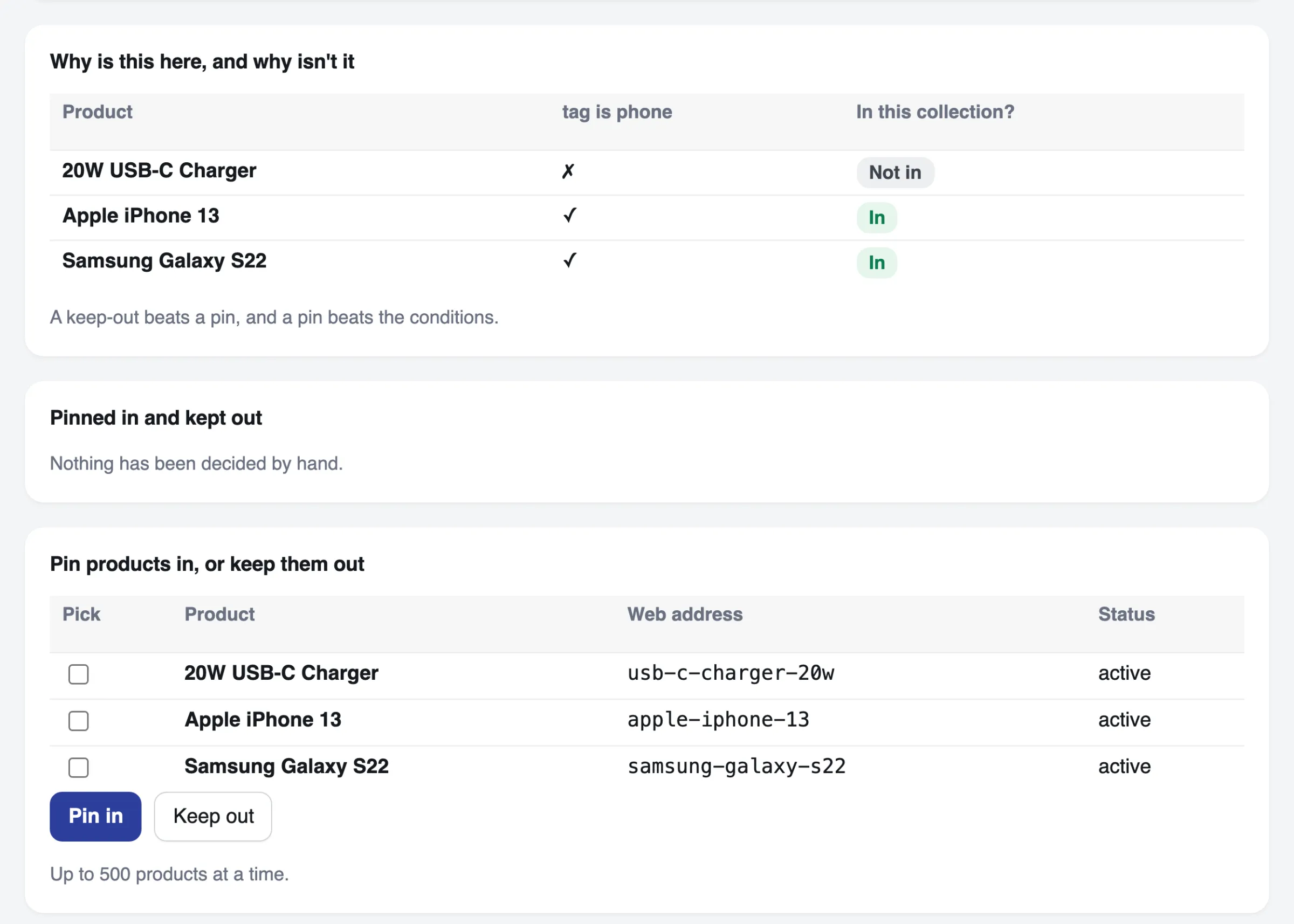
Task: Click the 'Status' column header
Action: pos(1126,615)
